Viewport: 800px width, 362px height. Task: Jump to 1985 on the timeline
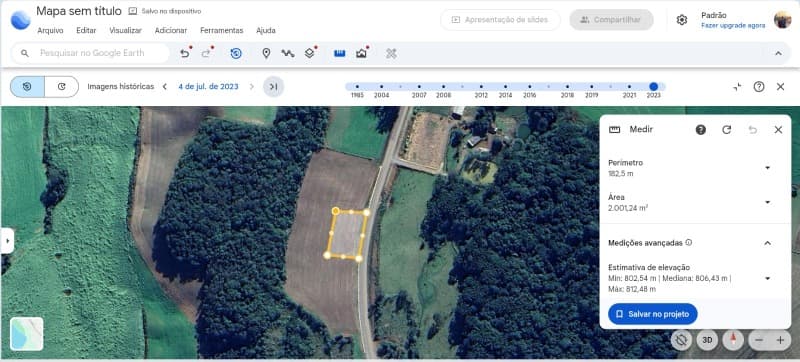pyautogui.click(x=357, y=87)
